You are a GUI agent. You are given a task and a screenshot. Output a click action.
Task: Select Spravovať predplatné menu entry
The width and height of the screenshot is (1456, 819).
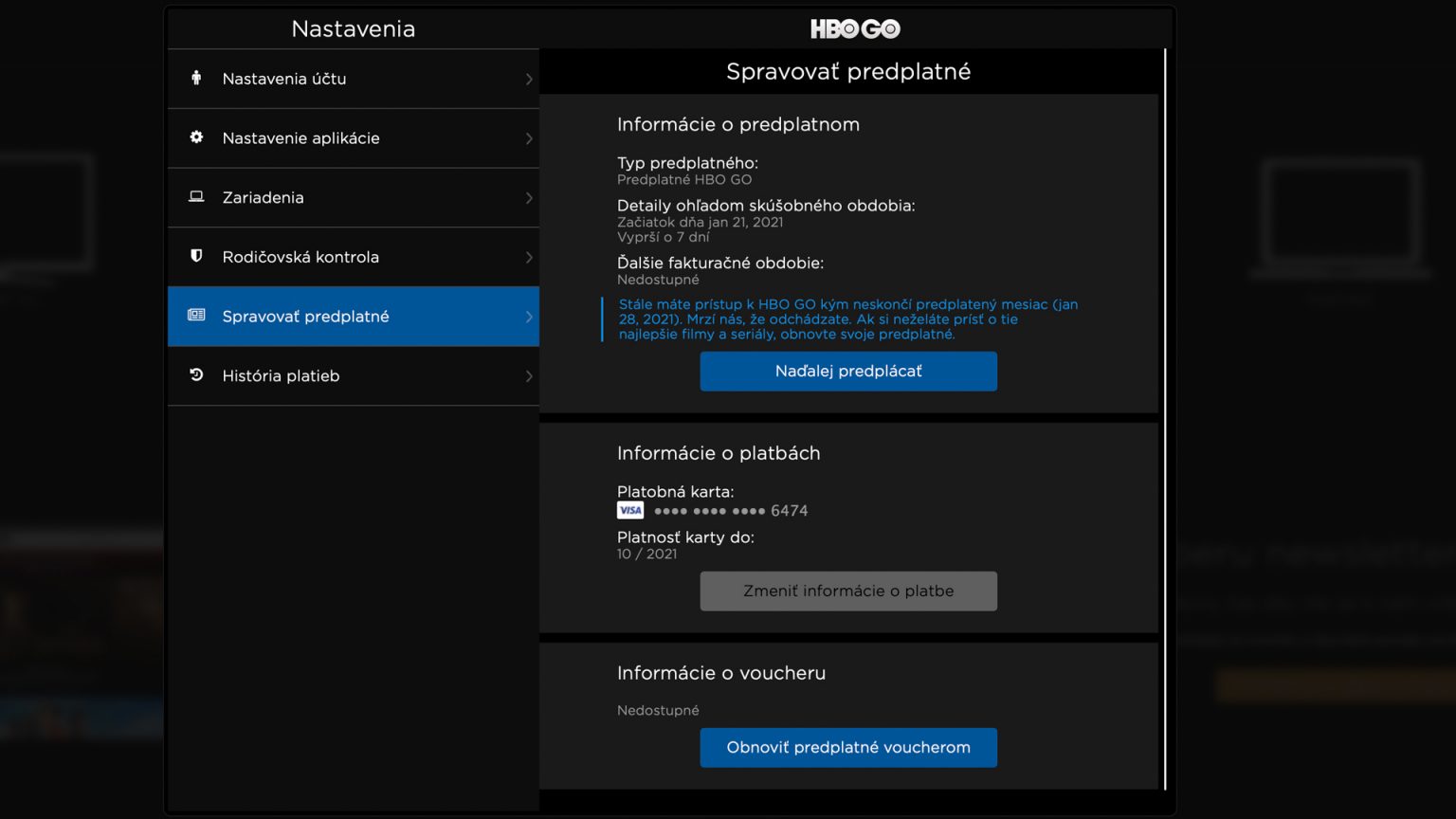[354, 317]
